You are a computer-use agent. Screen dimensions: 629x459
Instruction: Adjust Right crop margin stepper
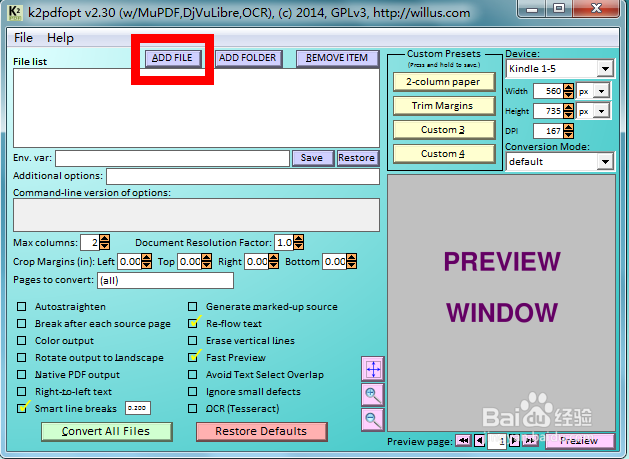(x=274, y=262)
